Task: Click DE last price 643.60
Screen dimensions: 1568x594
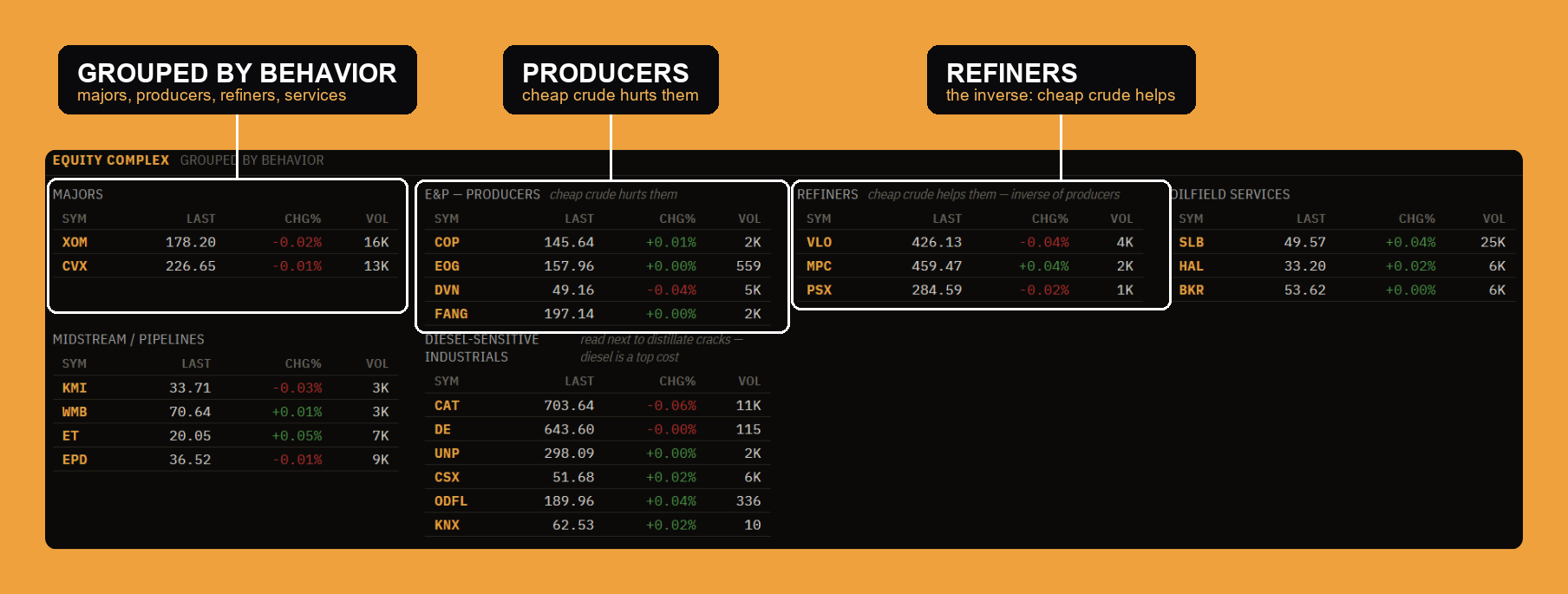Action: pyautogui.click(x=569, y=430)
